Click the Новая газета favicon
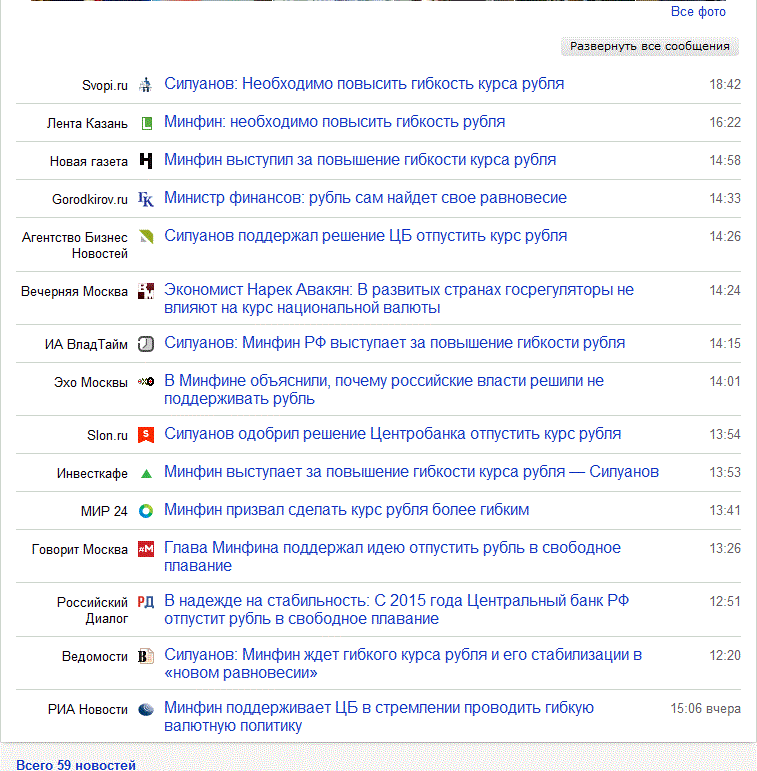Viewport: 757px width, 771px height. pos(146,161)
